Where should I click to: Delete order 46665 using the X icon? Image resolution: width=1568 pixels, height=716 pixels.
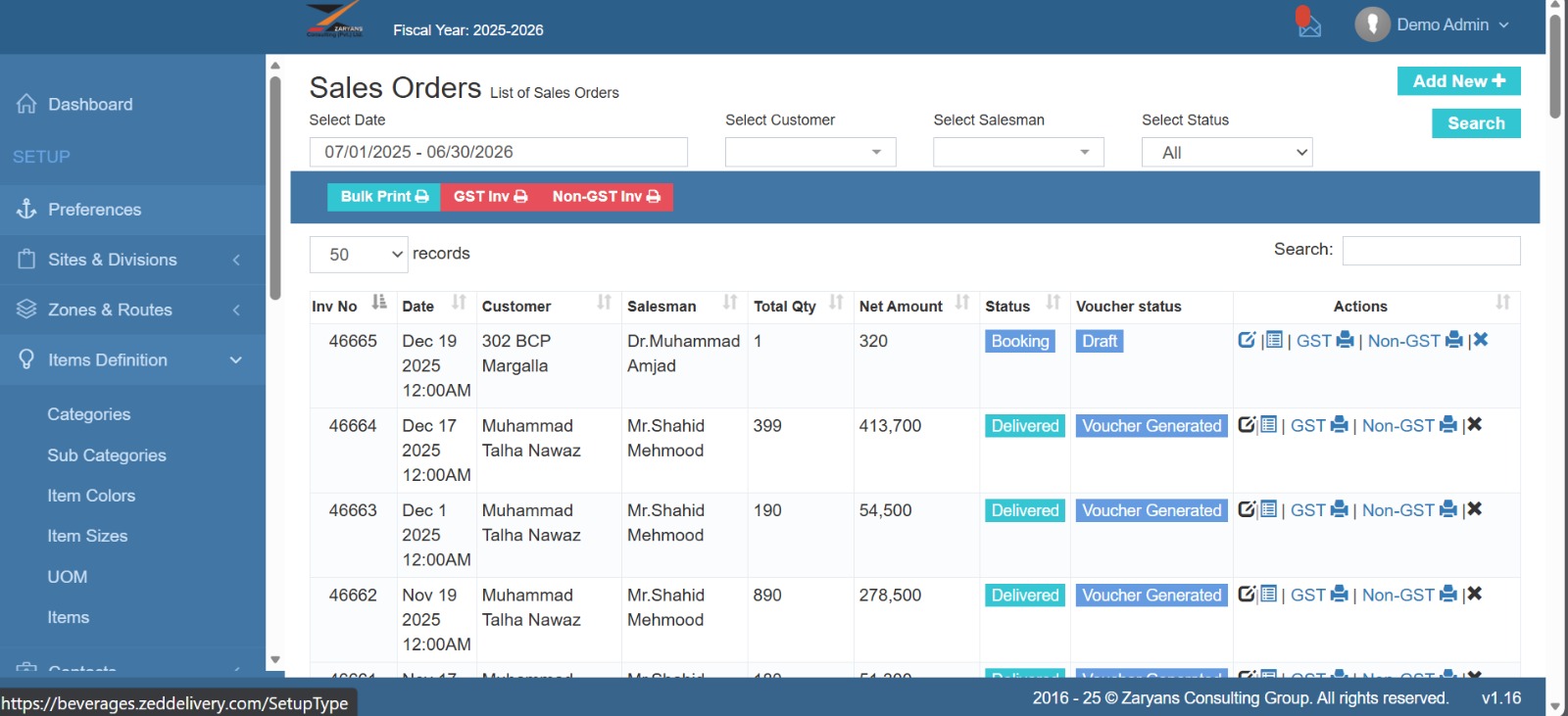pos(1481,340)
